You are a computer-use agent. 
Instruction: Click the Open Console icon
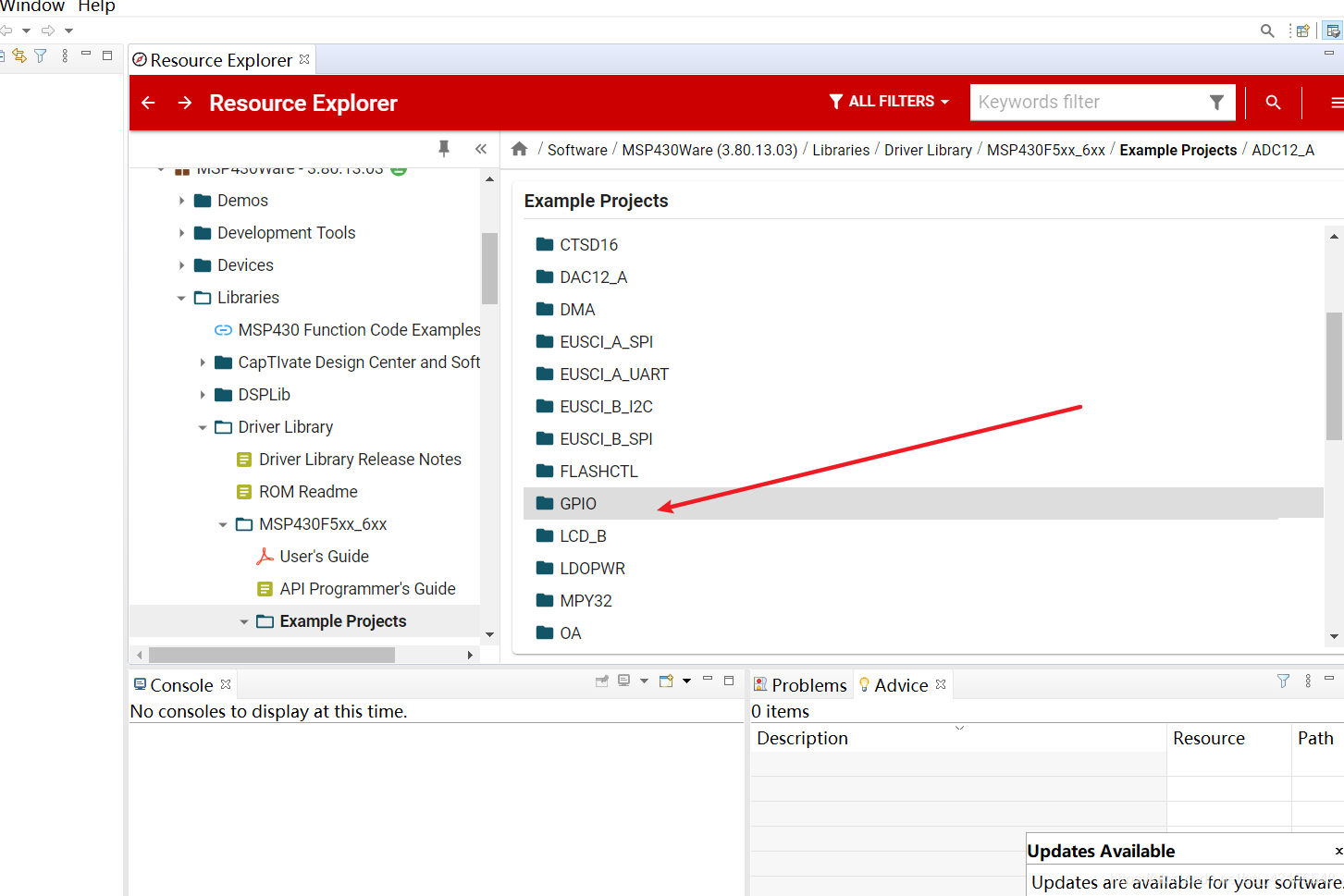pyautogui.click(x=666, y=681)
